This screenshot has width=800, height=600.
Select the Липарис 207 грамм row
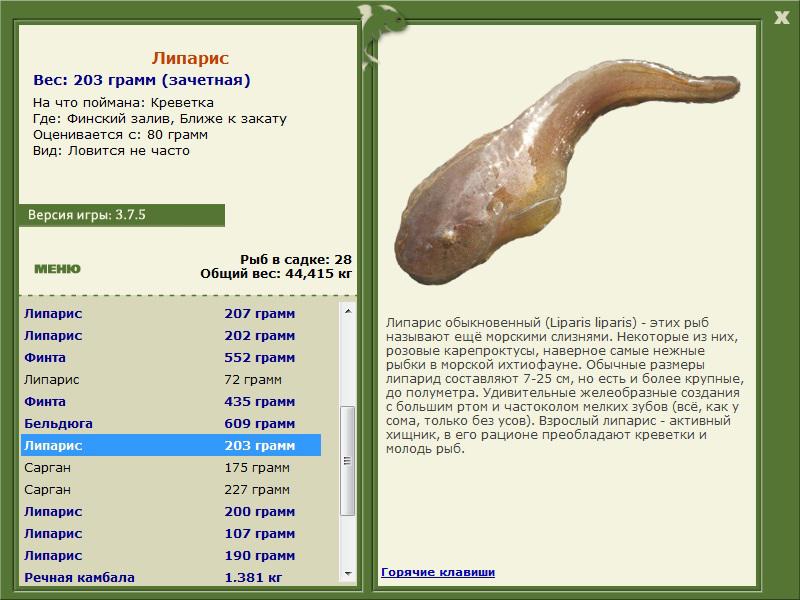point(171,313)
